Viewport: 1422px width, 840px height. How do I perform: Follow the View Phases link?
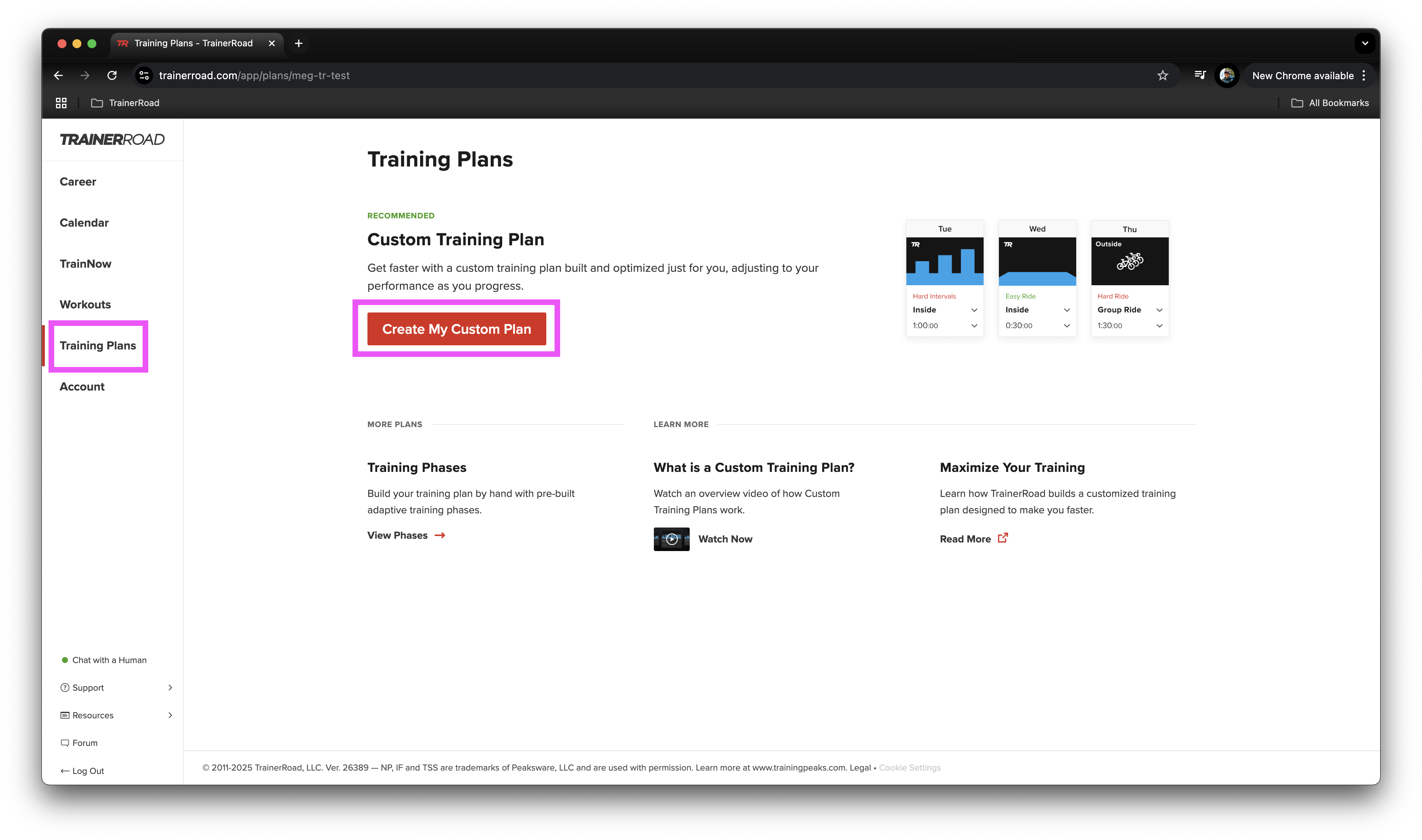coord(397,535)
